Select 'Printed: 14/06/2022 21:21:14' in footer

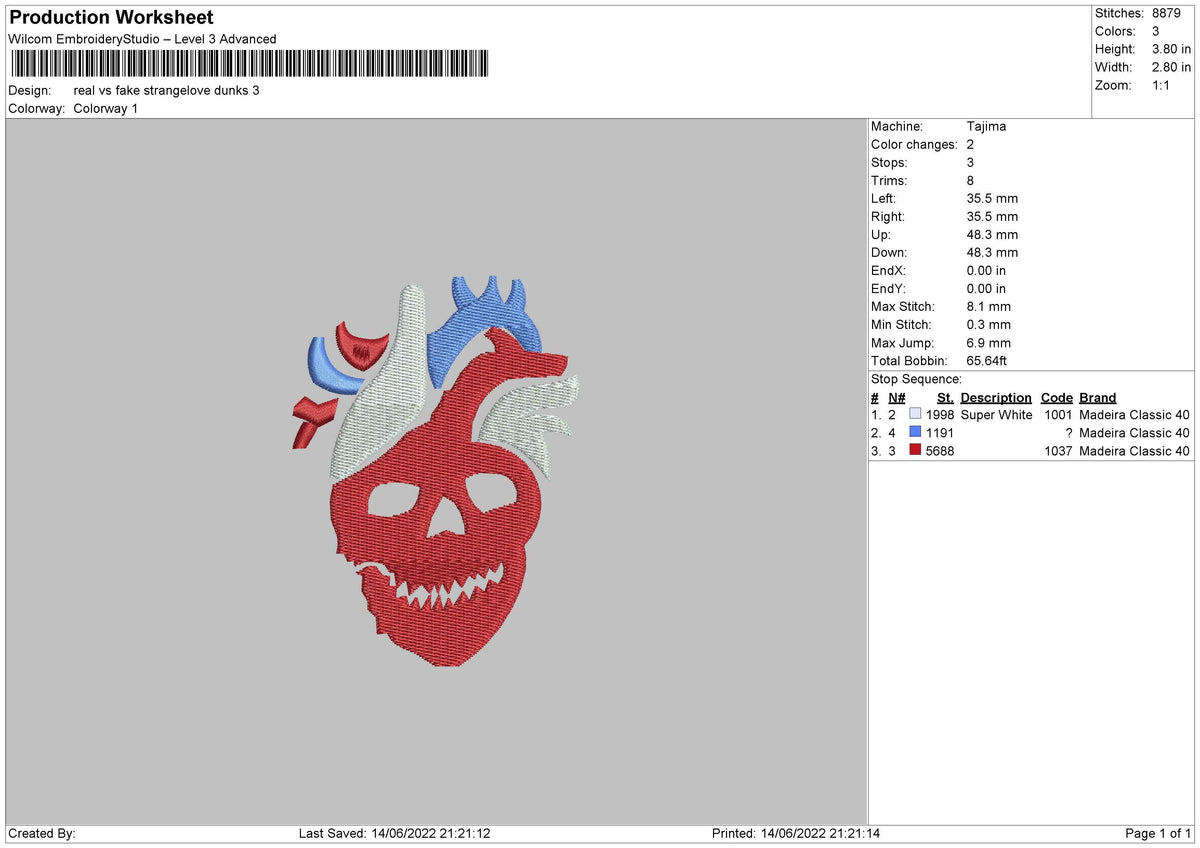[x=796, y=833]
